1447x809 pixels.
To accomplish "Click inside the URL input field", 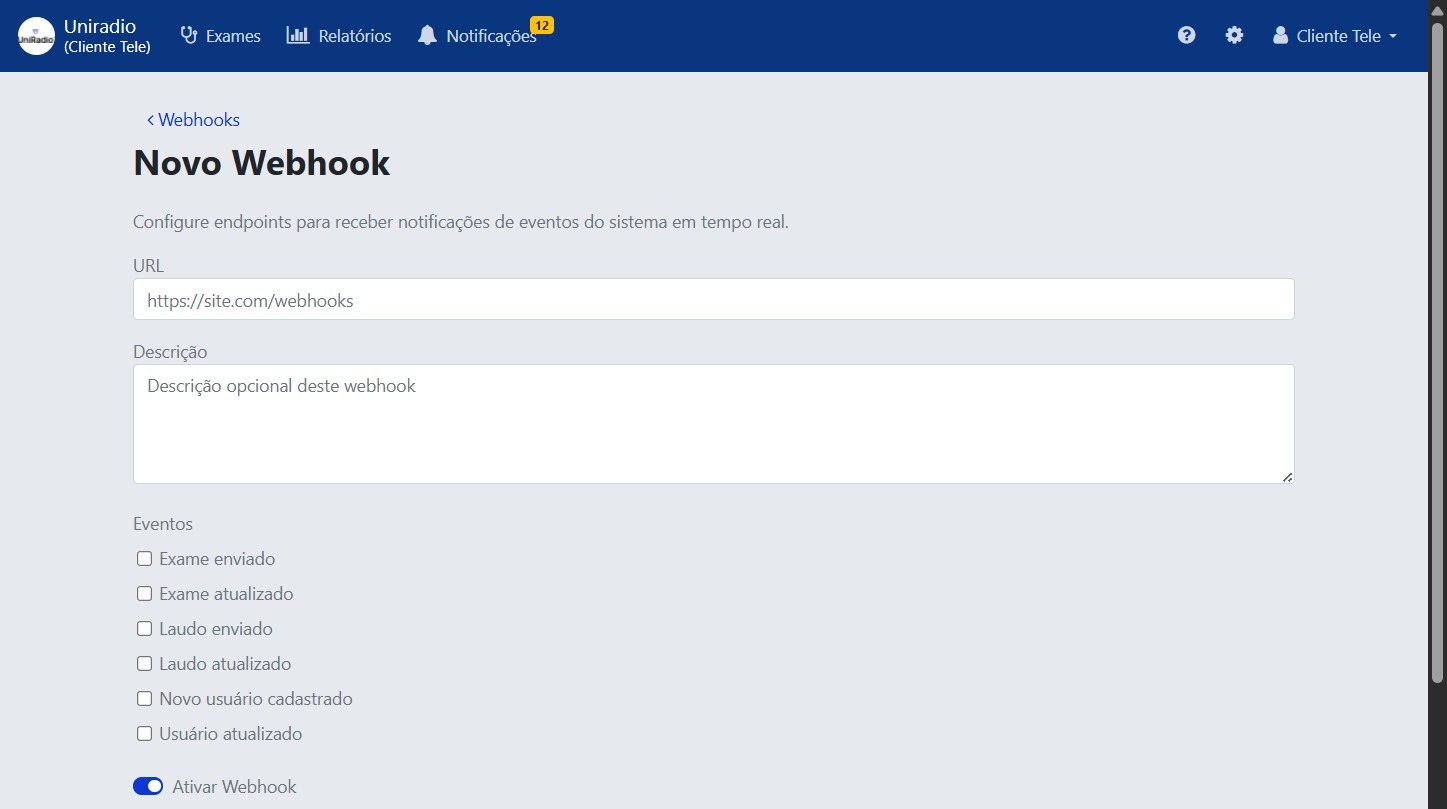I will 712,299.
